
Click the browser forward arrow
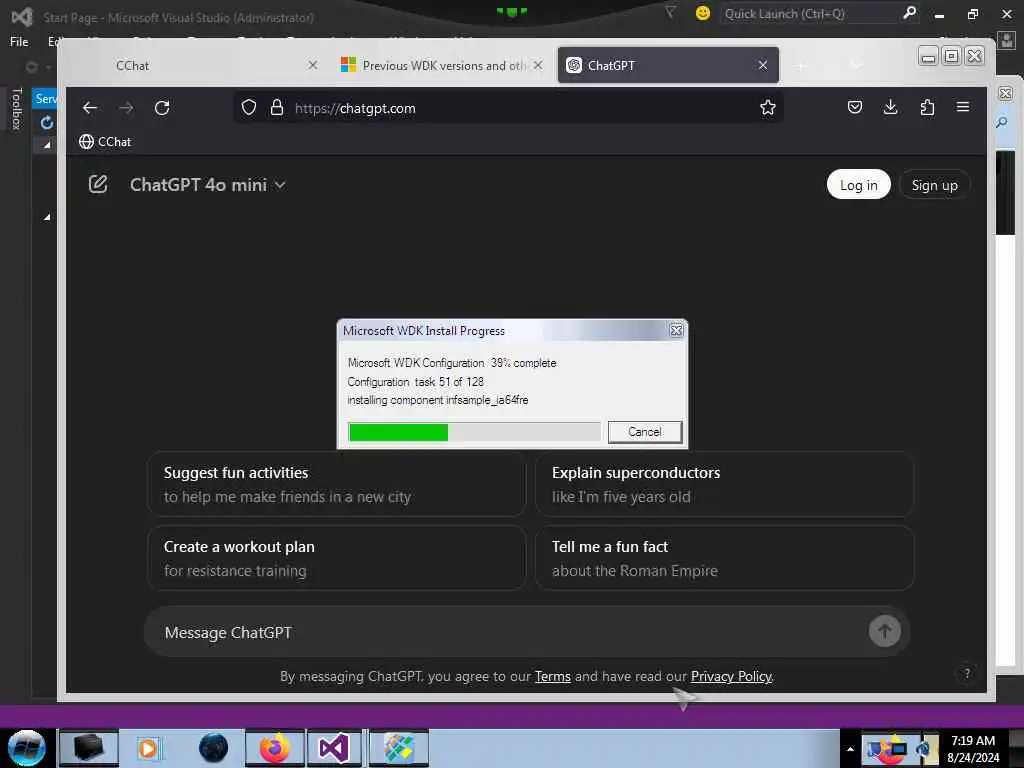[x=126, y=108]
